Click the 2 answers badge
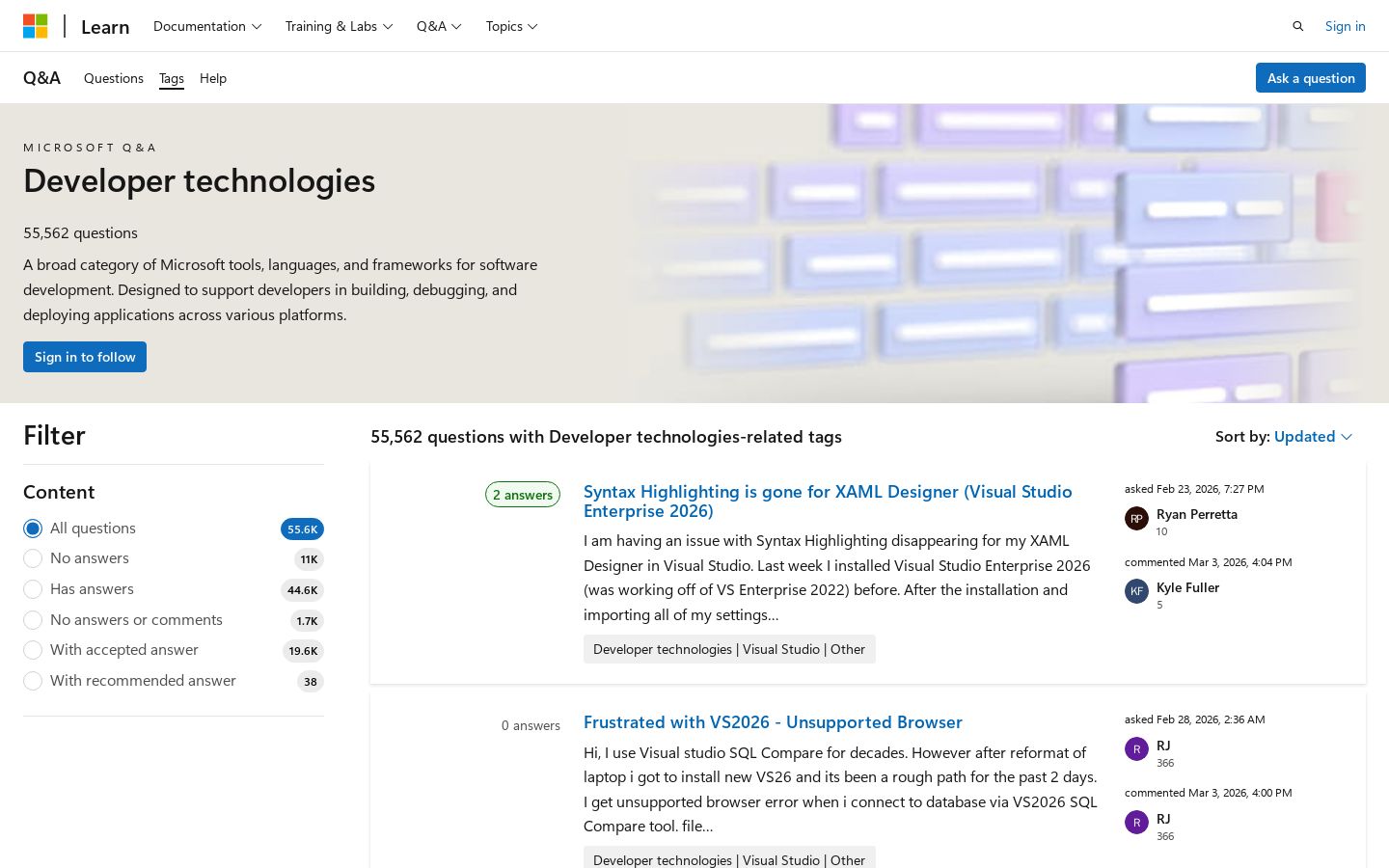 pos(523,495)
